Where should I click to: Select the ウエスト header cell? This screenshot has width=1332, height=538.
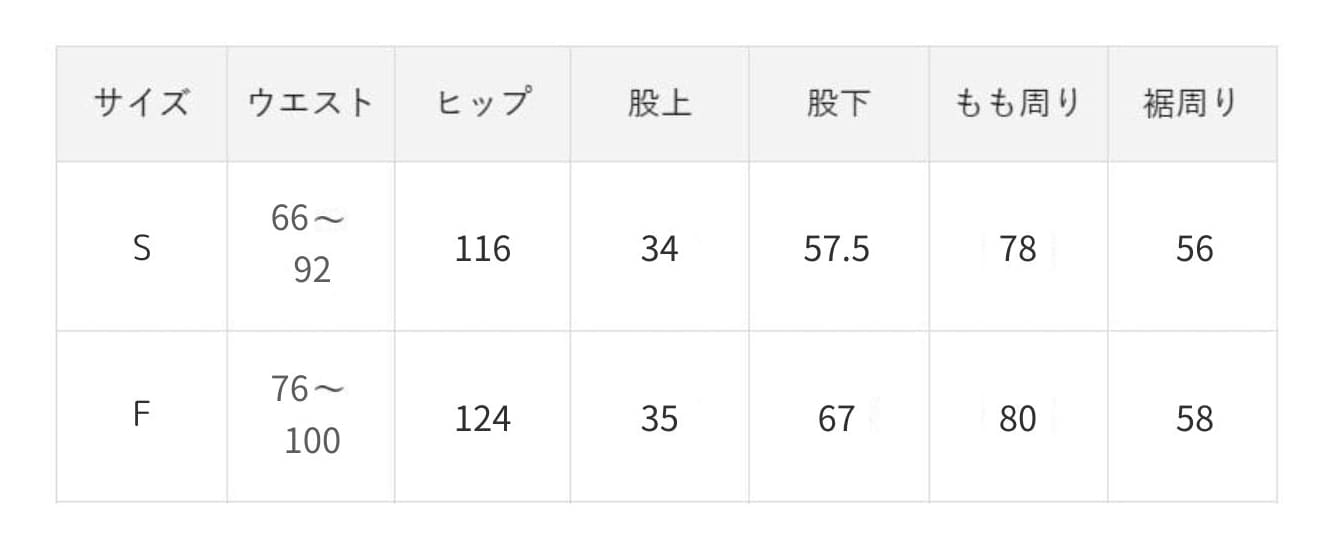click(x=311, y=103)
